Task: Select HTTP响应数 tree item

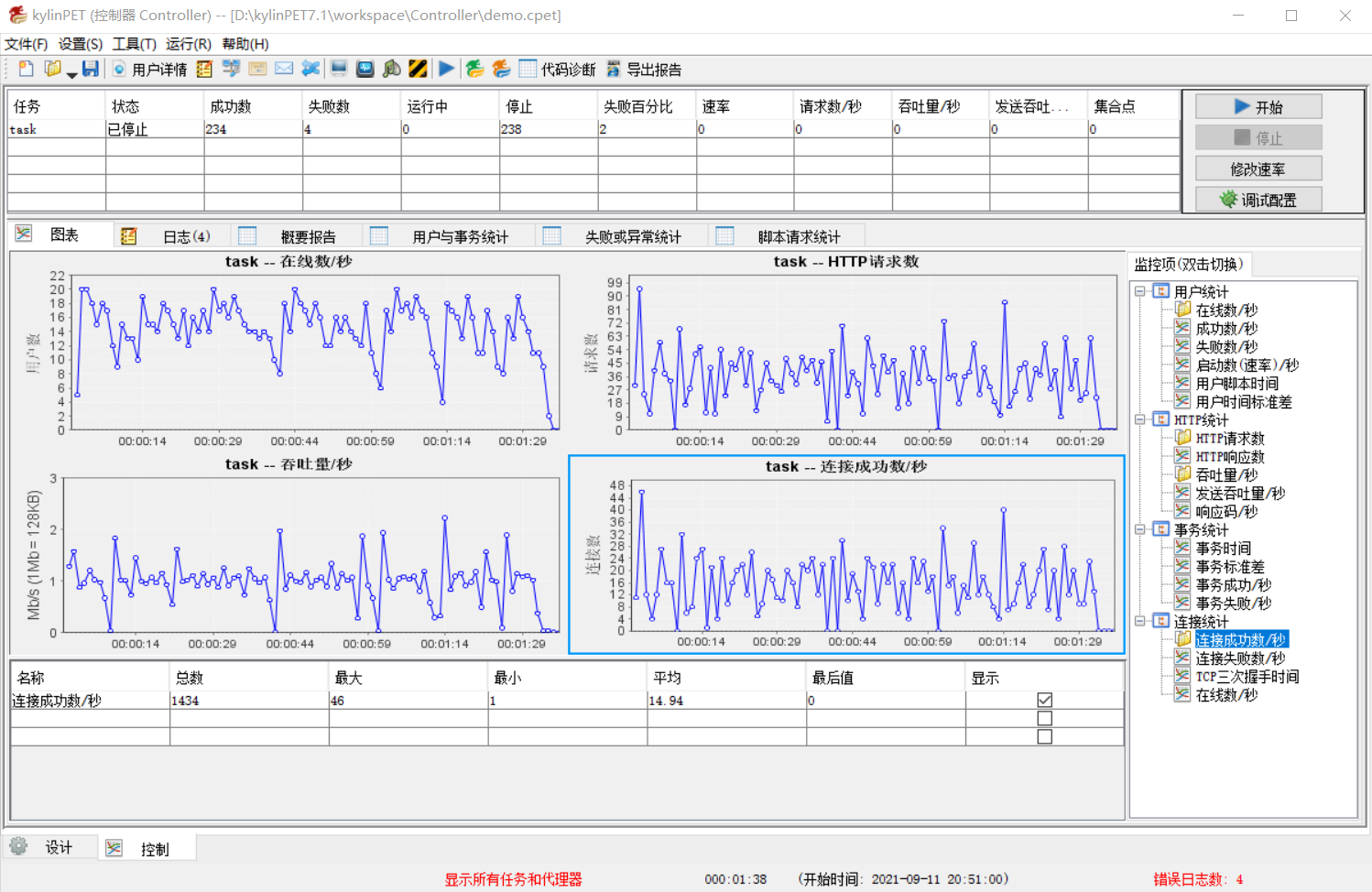Action: [x=1230, y=456]
